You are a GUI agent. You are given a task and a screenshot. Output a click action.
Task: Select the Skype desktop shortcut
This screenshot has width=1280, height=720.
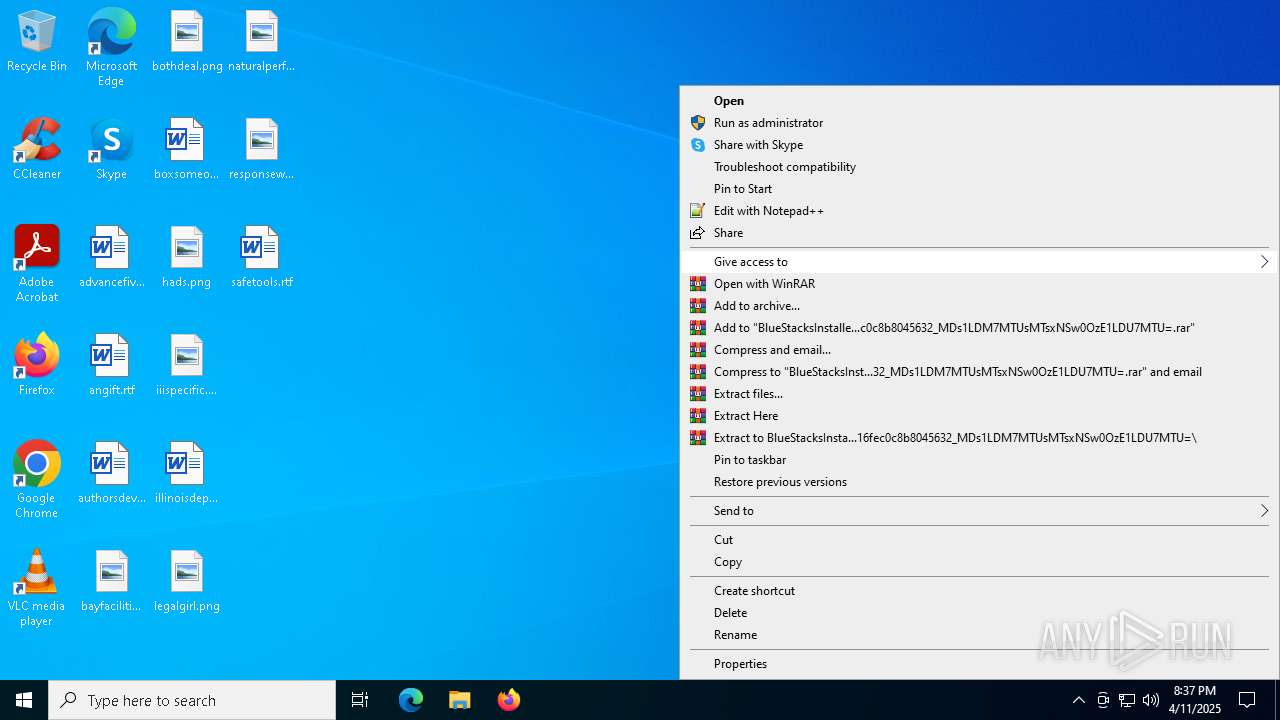click(111, 150)
